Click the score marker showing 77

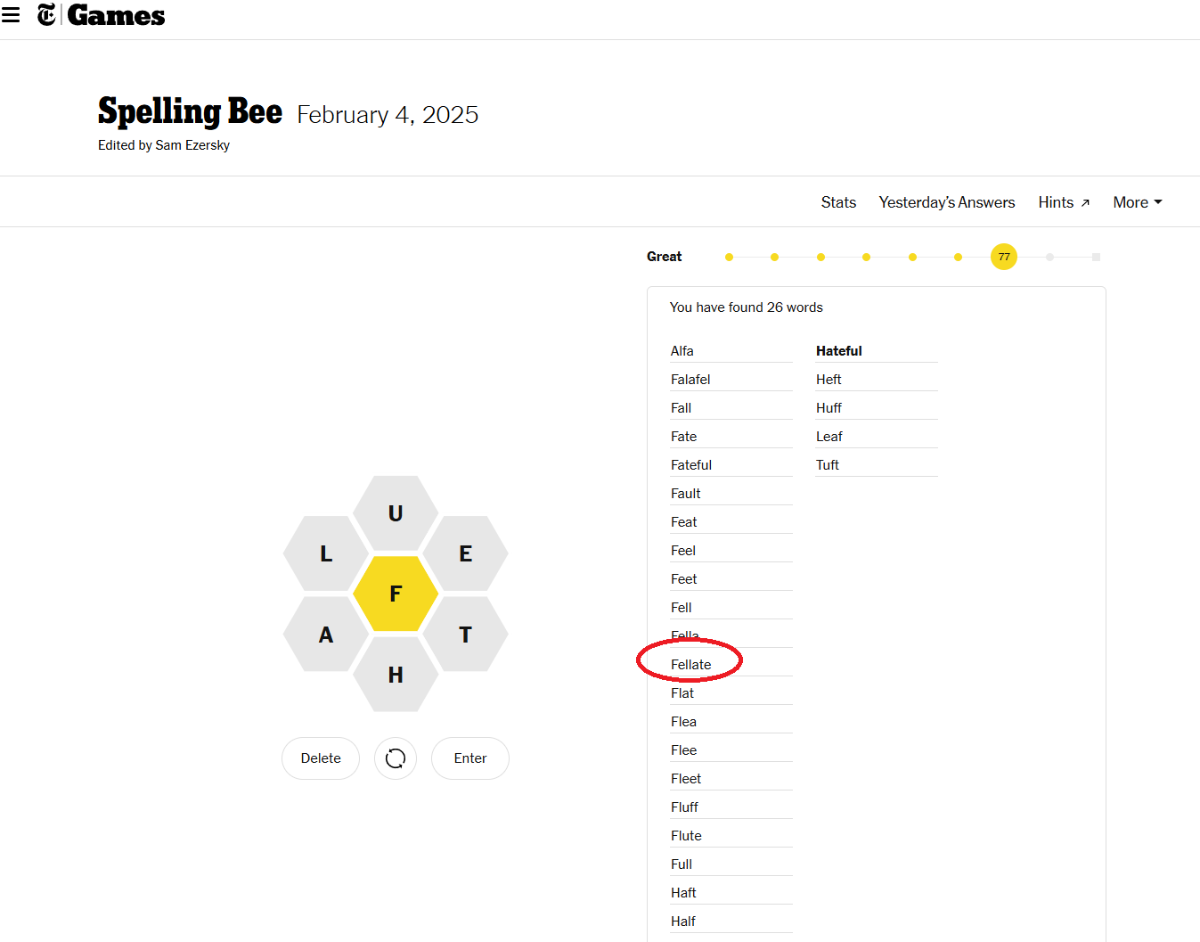coord(1004,257)
